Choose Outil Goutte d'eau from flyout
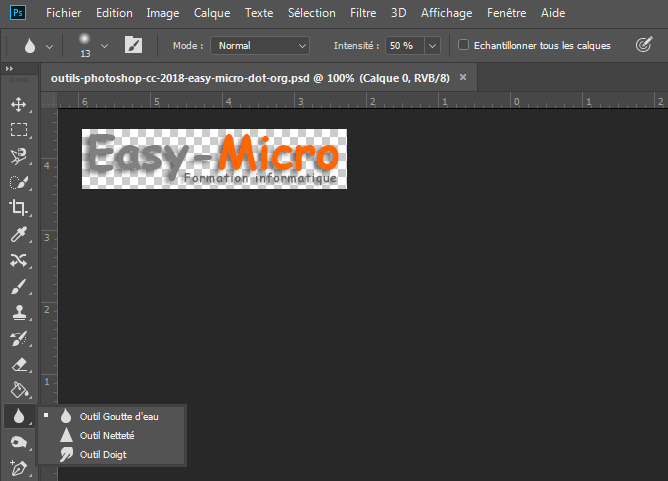Screen dimensions: 668x481 (x=112, y=416)
